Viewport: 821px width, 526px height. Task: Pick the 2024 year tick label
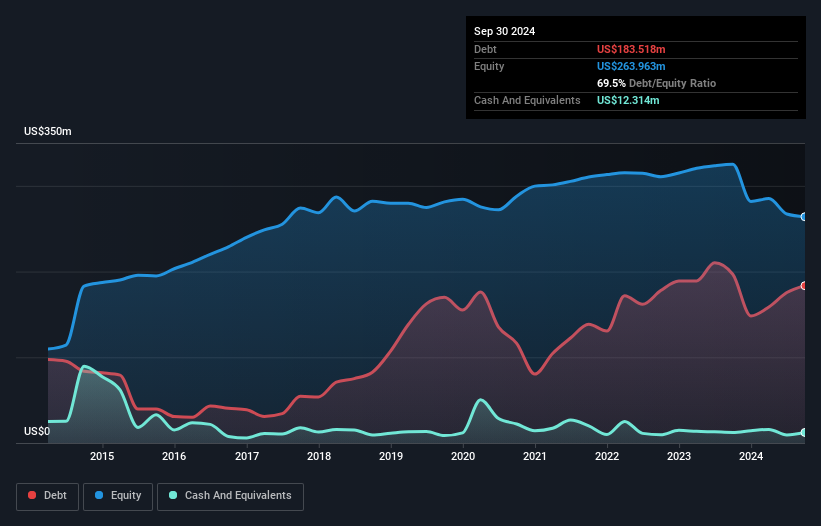pos(751,457)
